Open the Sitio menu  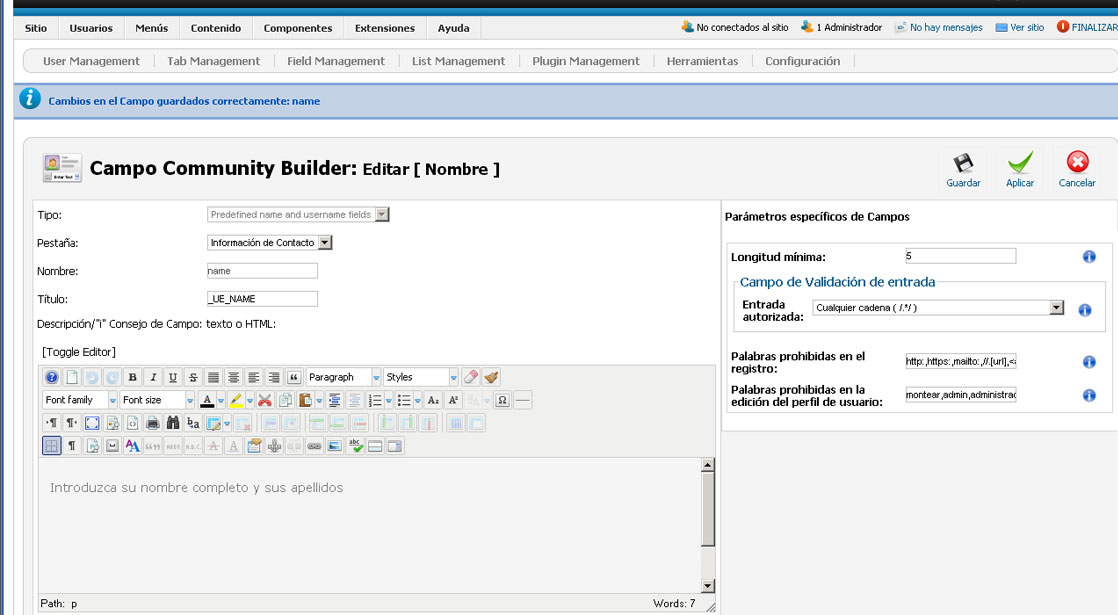[x=36, y=29]
